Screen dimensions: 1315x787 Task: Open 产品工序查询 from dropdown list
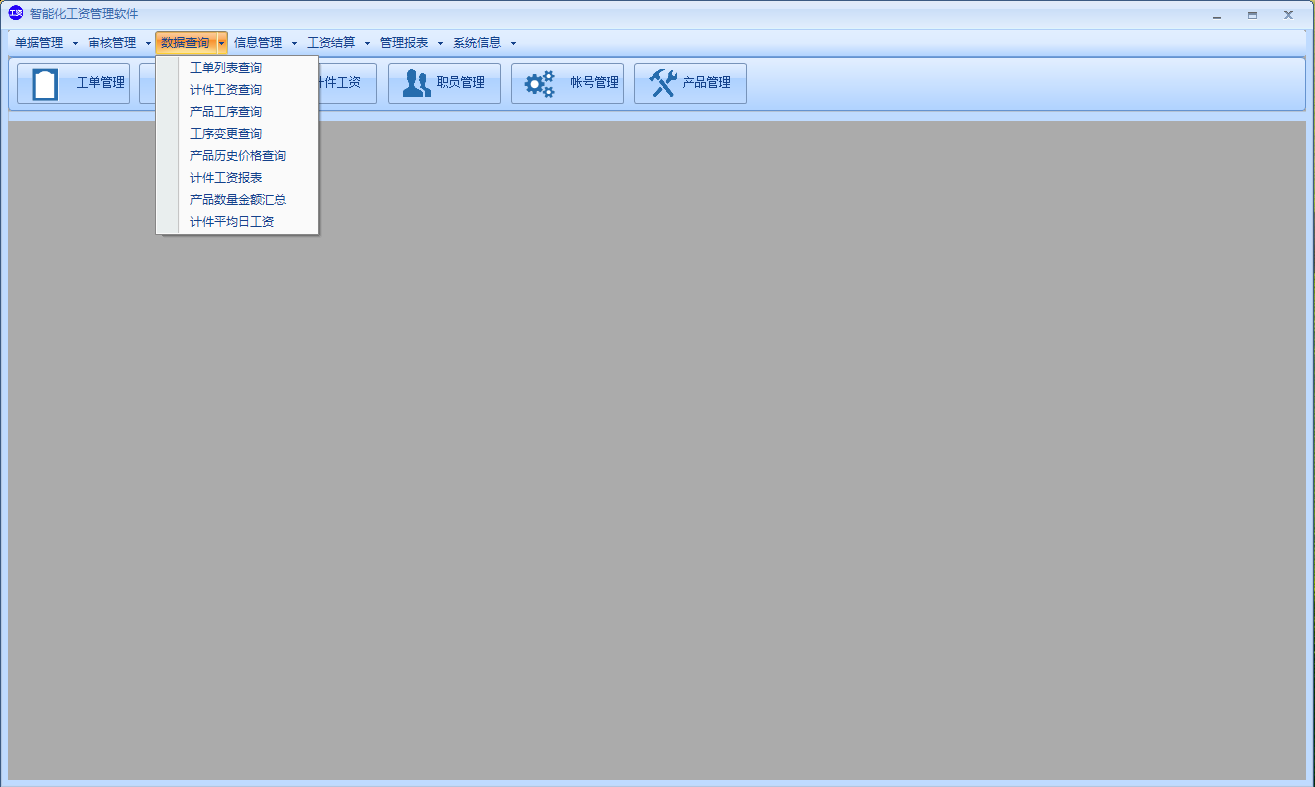[226, 112]
